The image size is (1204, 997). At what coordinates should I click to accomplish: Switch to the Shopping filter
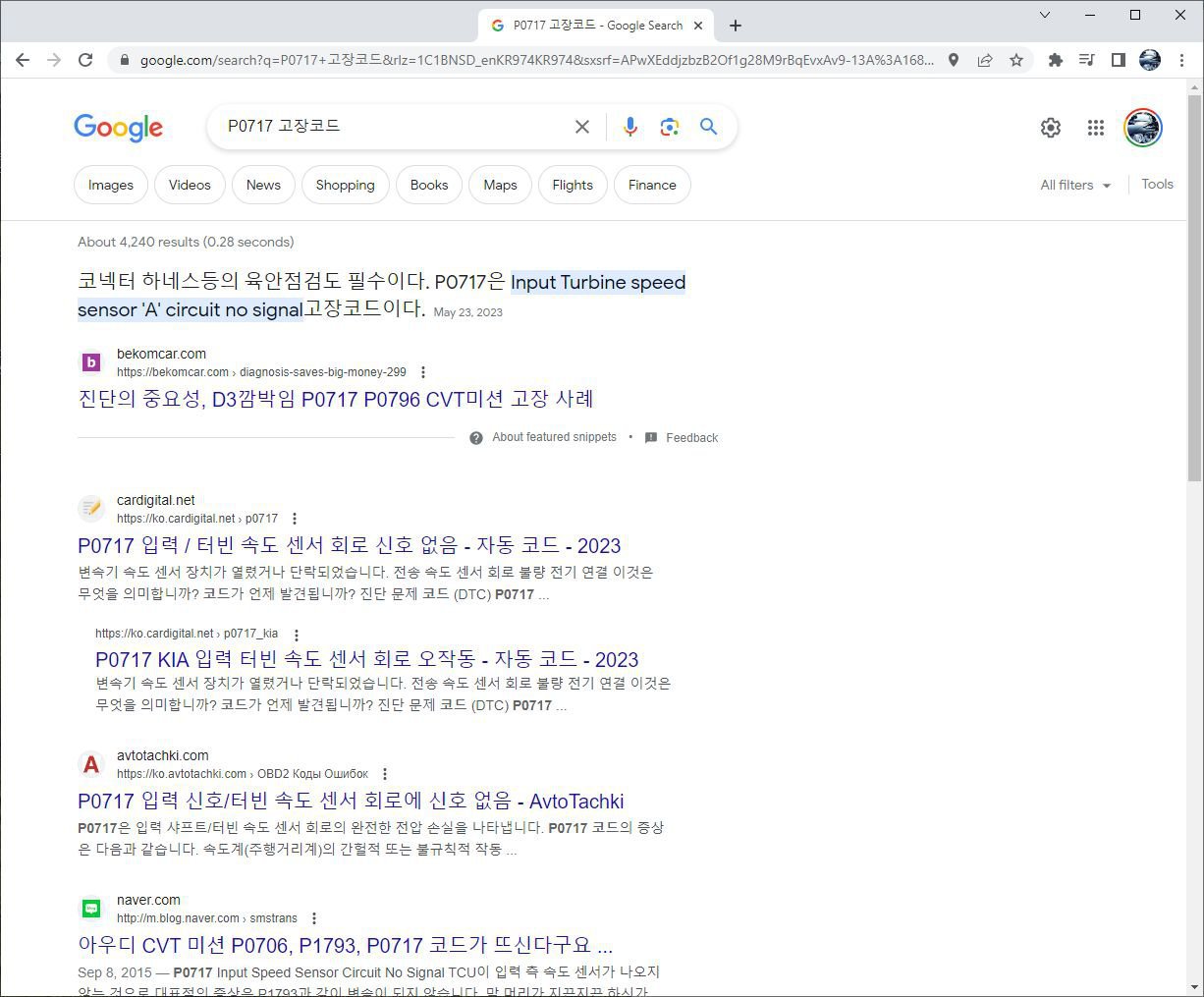coord(346,185)
